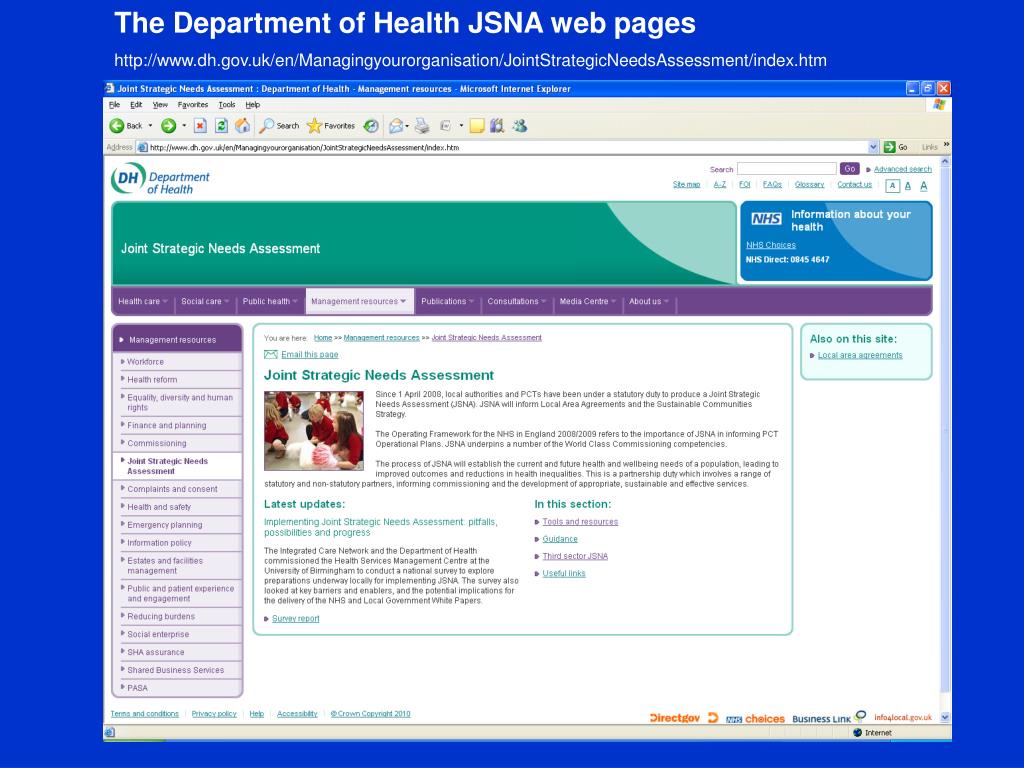Click the Edit with Word icon

[x=446, y=125]
